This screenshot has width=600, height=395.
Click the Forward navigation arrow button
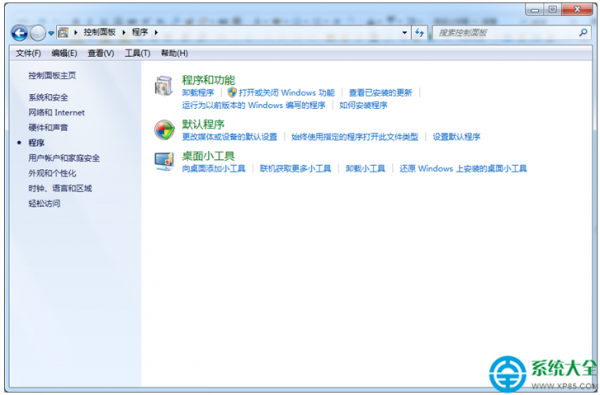point(38,33)
